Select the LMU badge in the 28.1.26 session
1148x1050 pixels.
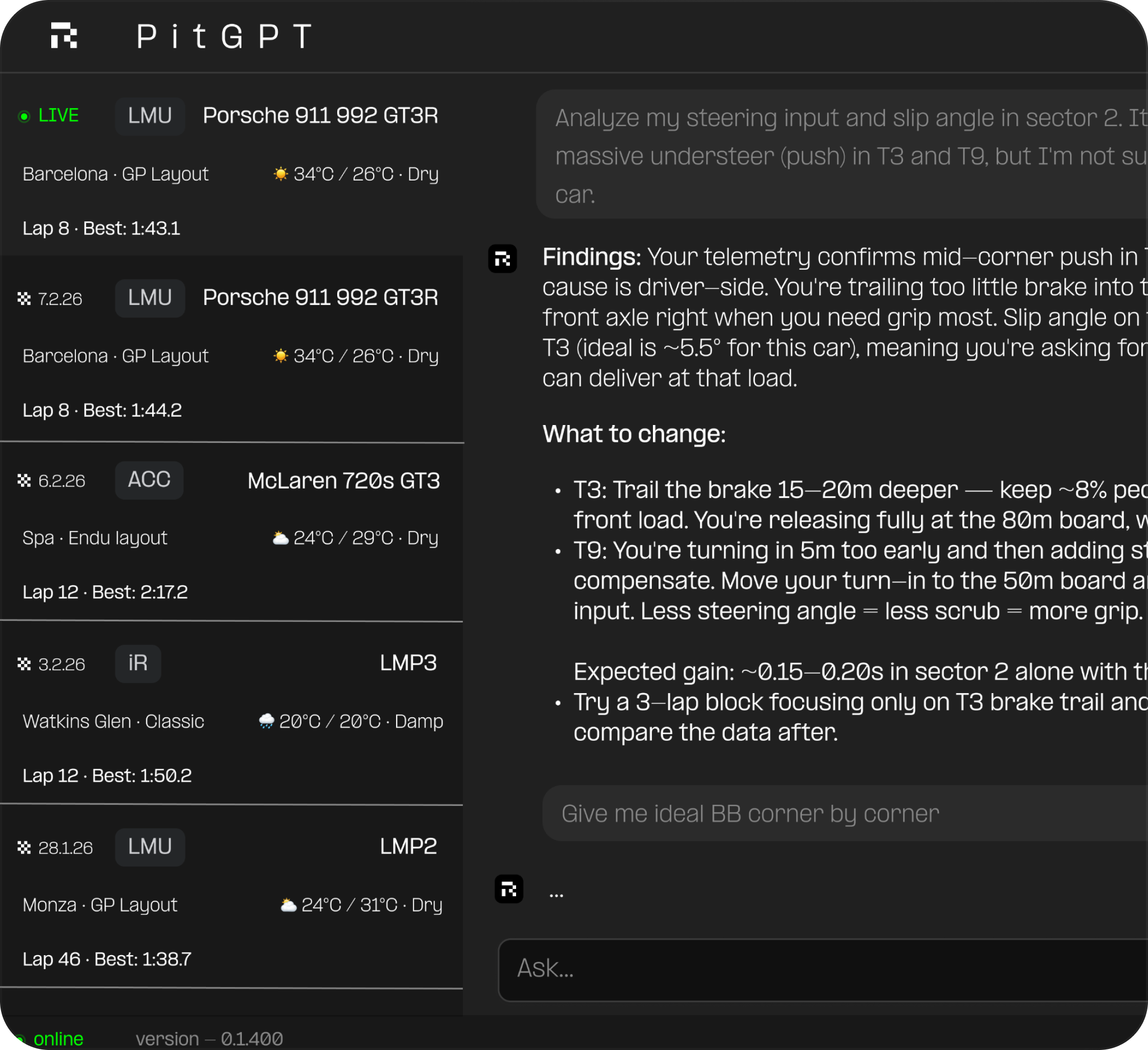click(x=150, y=847)
